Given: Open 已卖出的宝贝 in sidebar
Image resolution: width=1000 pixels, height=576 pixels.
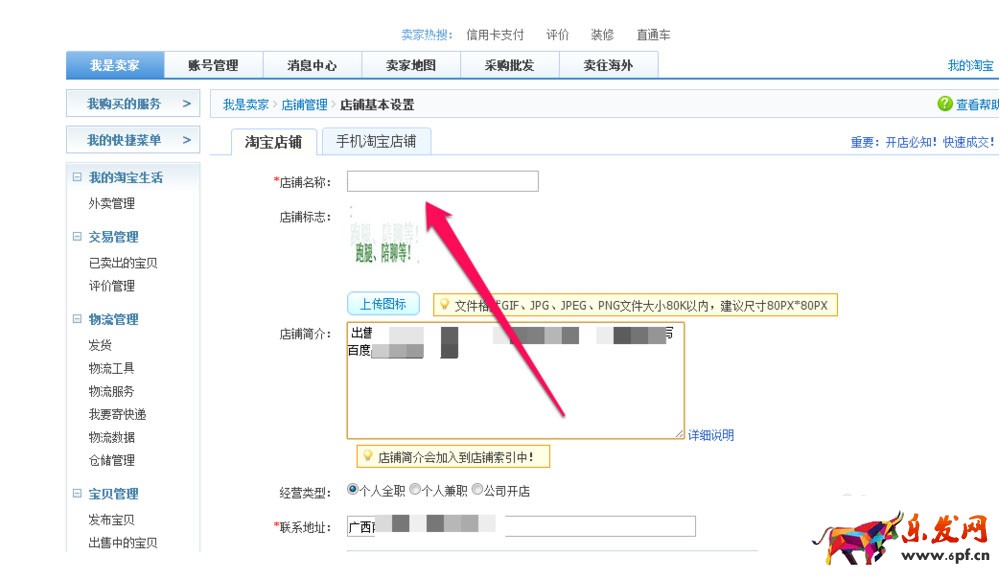Looking at the screenshot, I should pyautogui.click(x=123, y=263).
